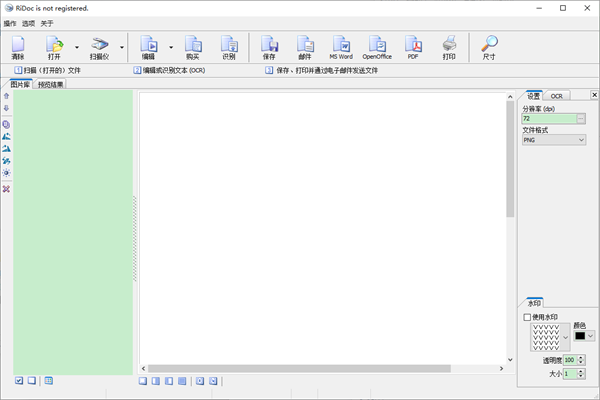Switch to the 预览结果 tab
The height and width of the screenshot is (400, 600).
tap(50, 85)
